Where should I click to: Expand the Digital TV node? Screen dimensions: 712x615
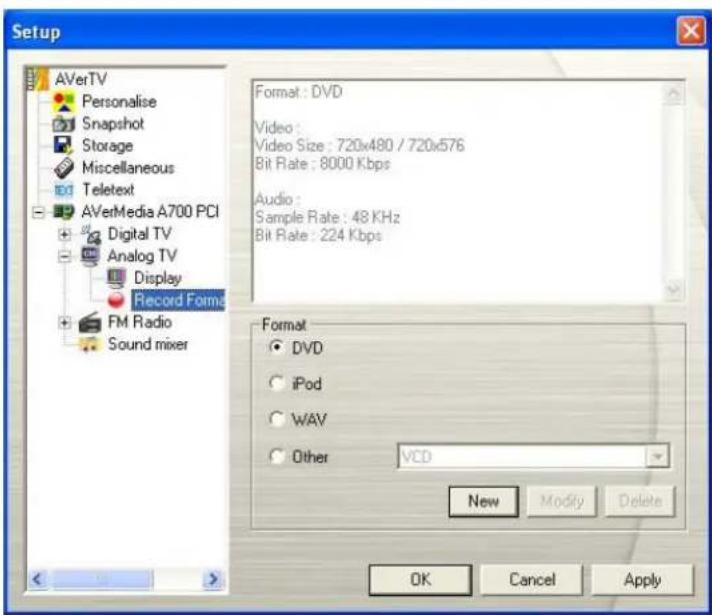click(65, 234)
